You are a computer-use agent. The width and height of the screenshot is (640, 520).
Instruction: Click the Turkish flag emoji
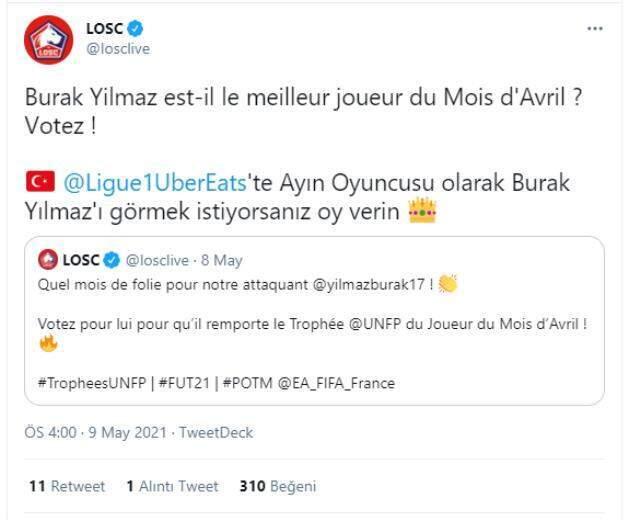point(40,182)
